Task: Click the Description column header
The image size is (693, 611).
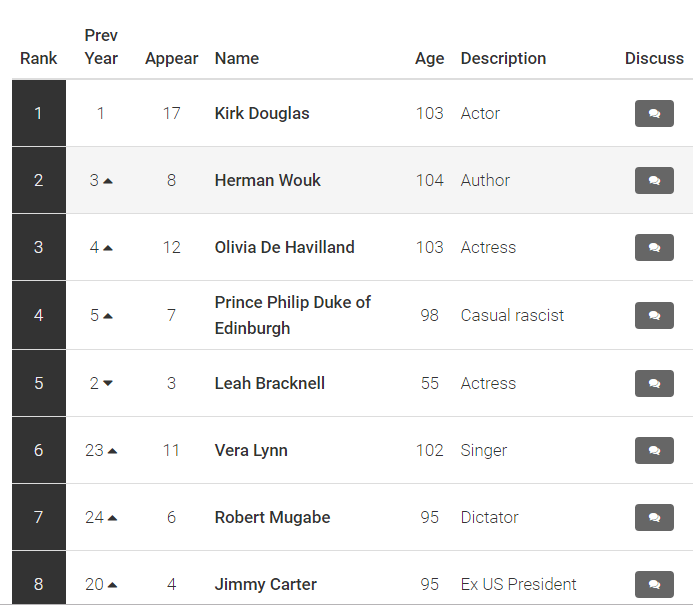Action: click(x=503, y=58)
